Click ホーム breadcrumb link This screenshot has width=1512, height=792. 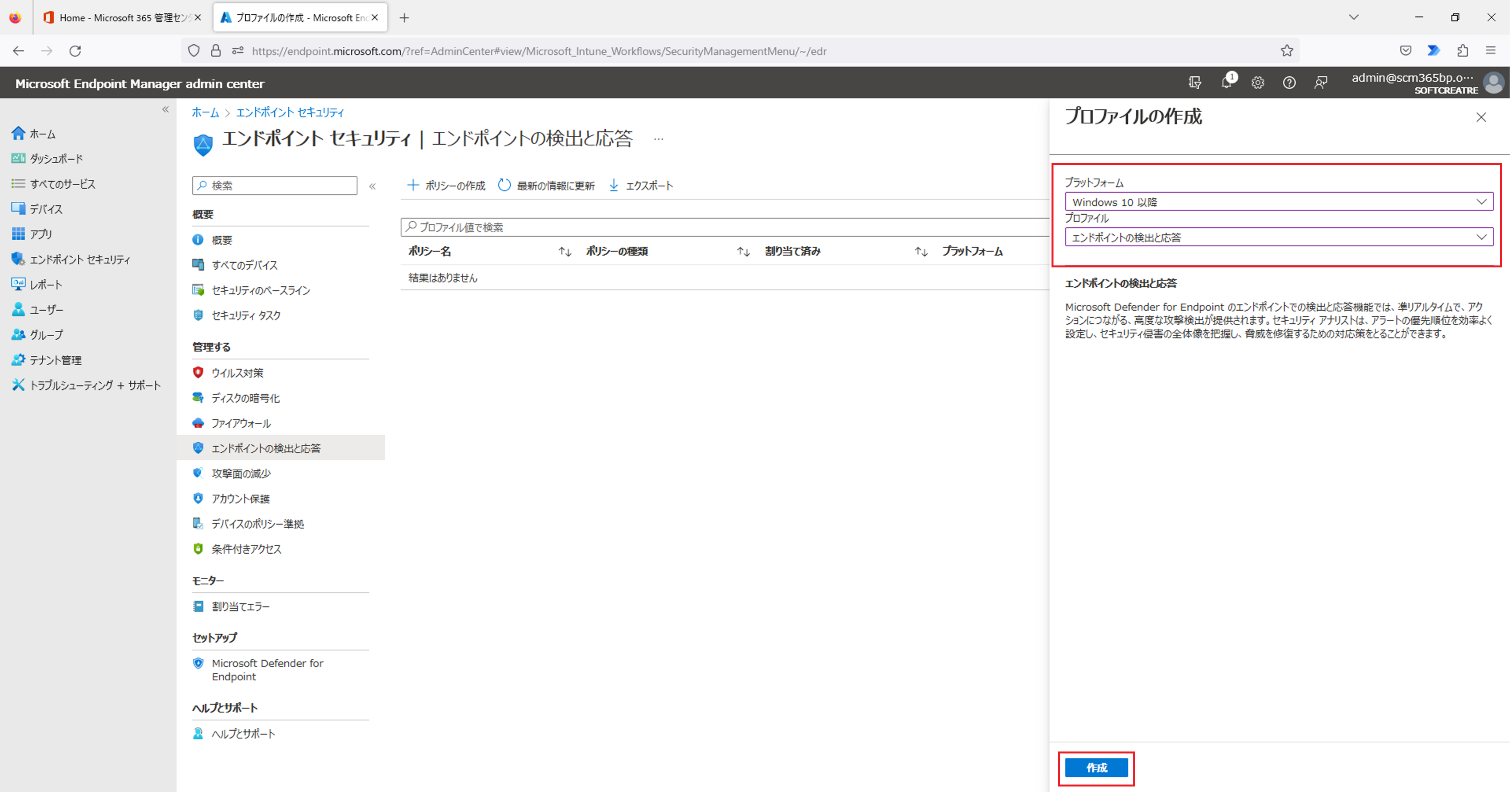point(205,112)
